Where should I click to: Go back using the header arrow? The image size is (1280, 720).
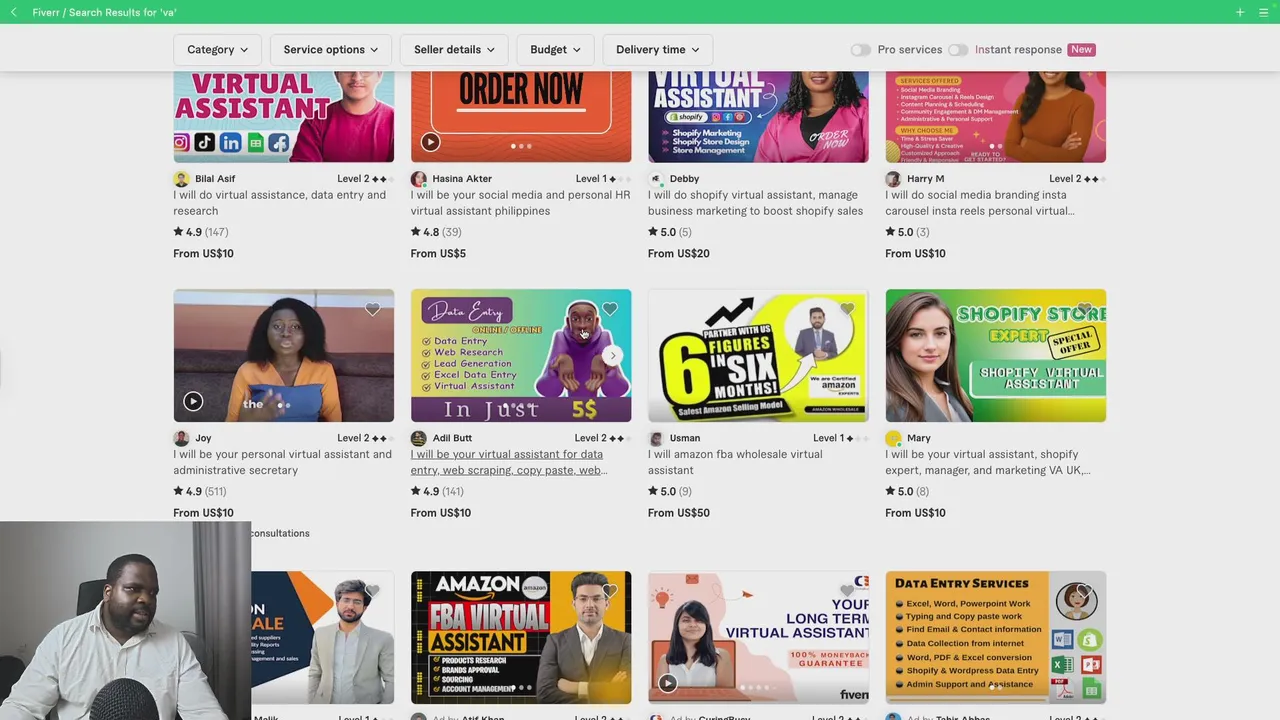click(x=14, y=12)
